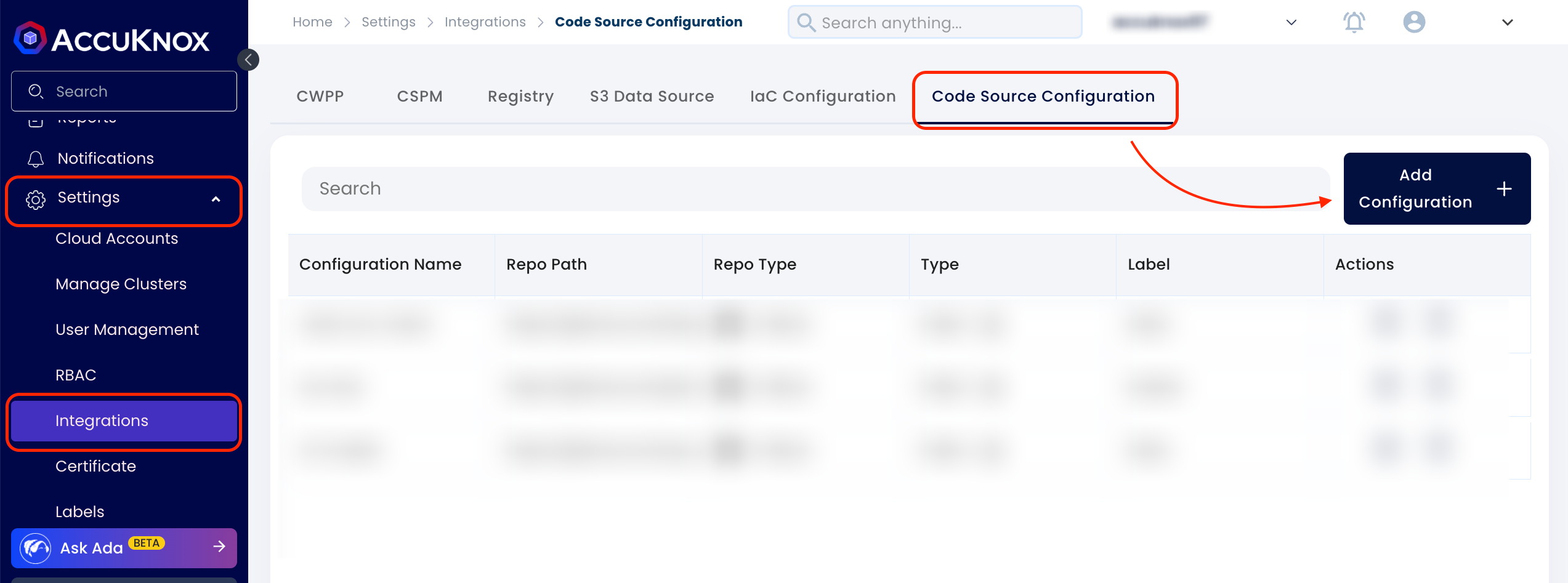Viewport: 1568px width, 583px height.
Task: Open the IaC Configuration tab
Action: (x=823, y=97)
